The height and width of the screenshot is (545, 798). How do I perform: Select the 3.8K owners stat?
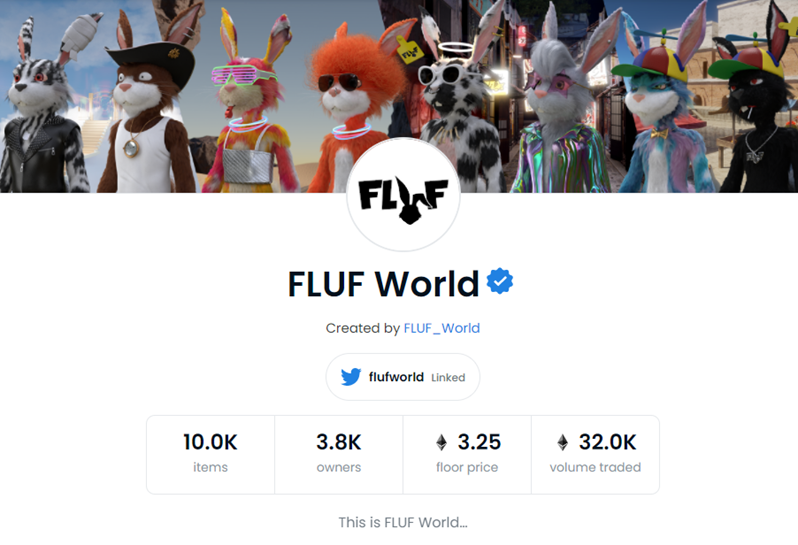click(x=339, y=454)
